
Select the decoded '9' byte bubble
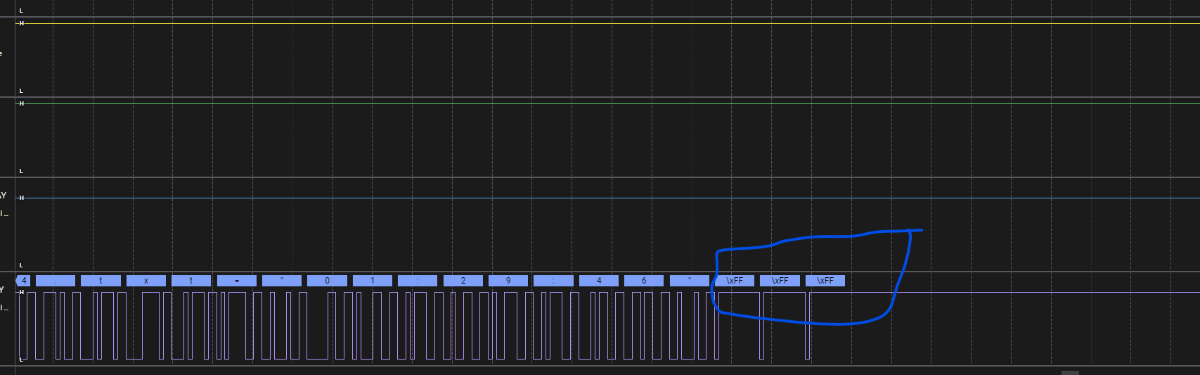click(x=508, y=281)
